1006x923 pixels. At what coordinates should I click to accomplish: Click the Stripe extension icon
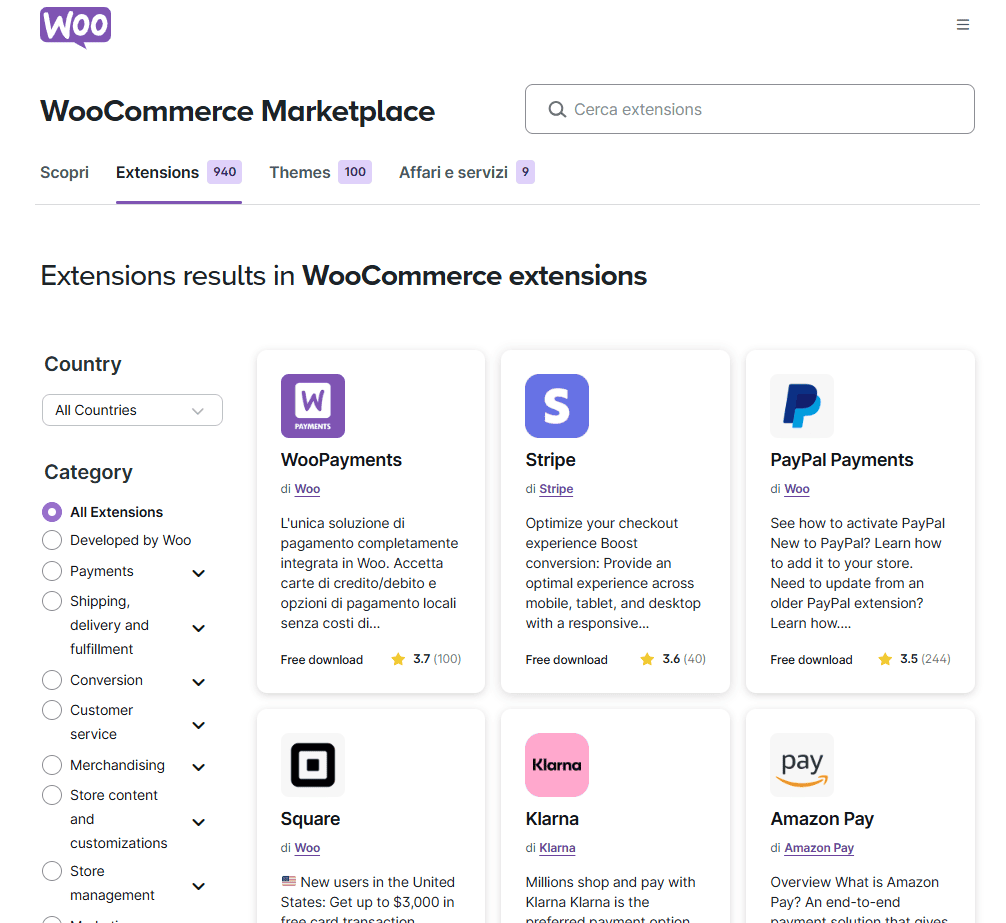point(557,406)
